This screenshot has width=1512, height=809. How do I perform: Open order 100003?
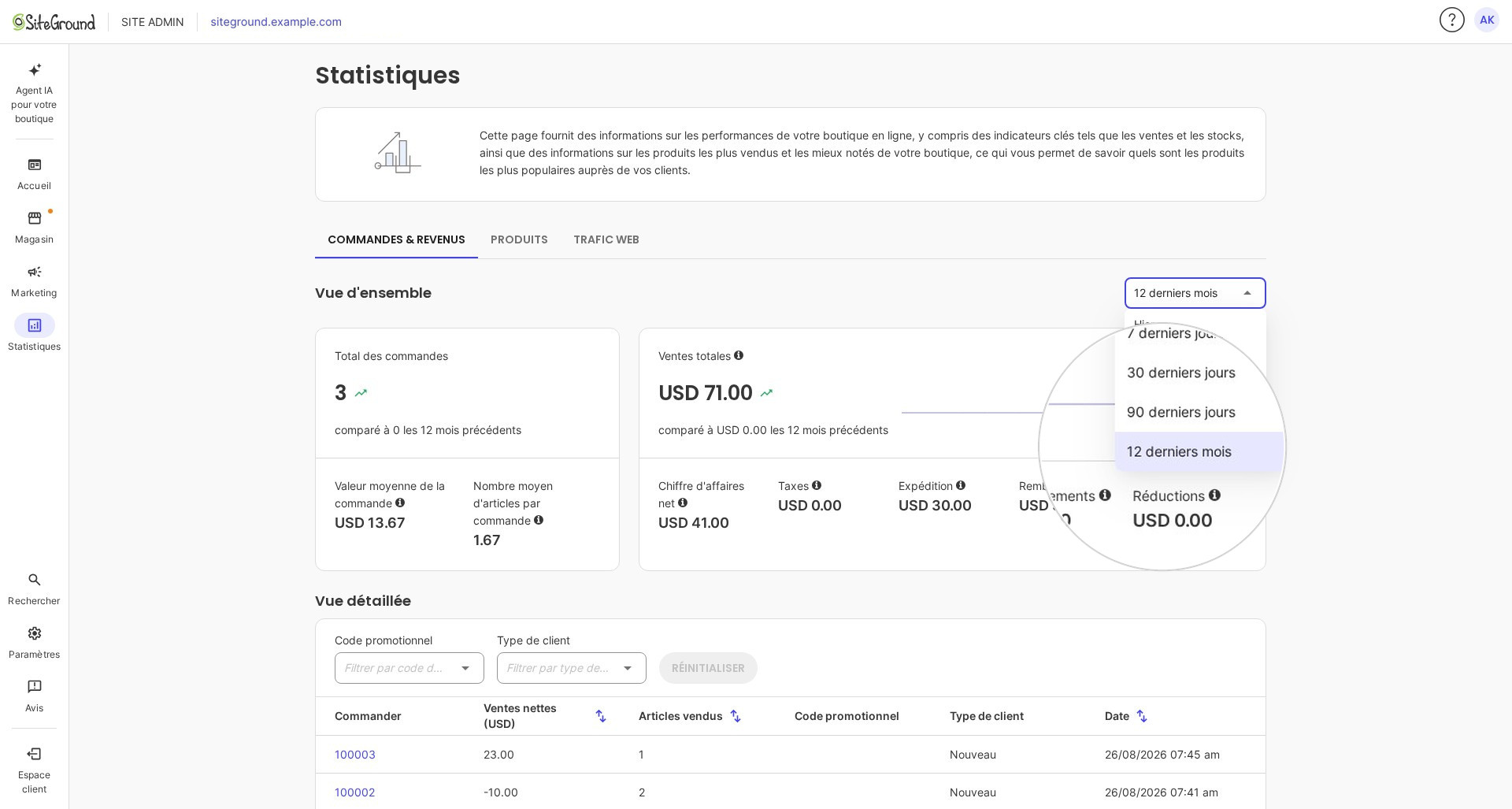355,755
